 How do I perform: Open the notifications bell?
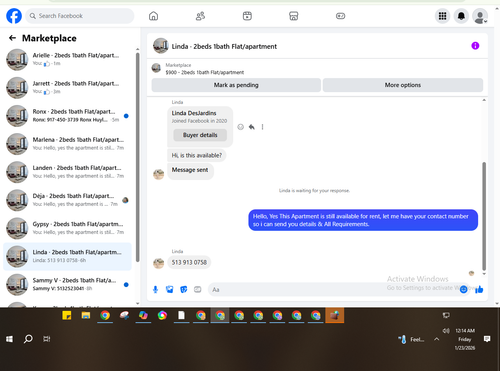point(461,16)
